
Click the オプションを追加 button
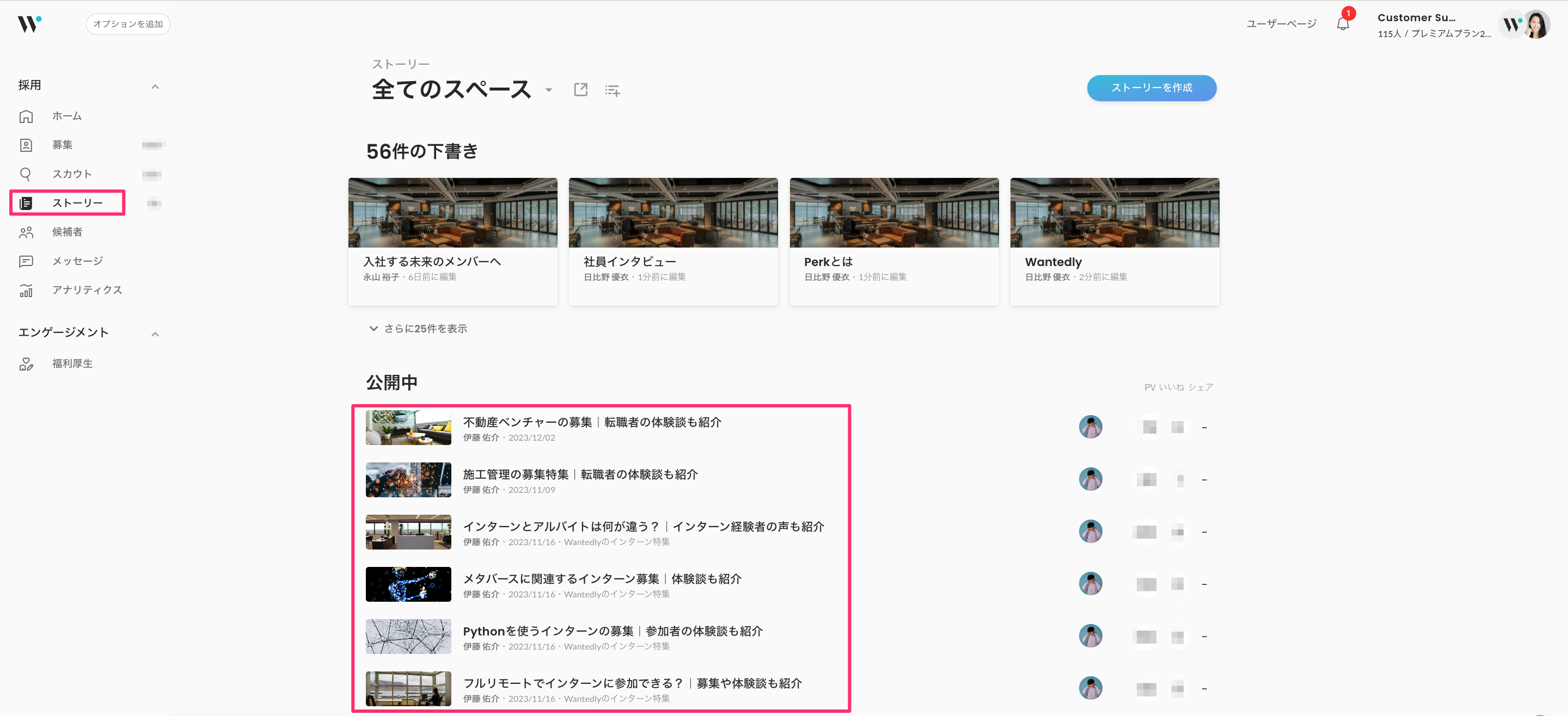point(128,24)
